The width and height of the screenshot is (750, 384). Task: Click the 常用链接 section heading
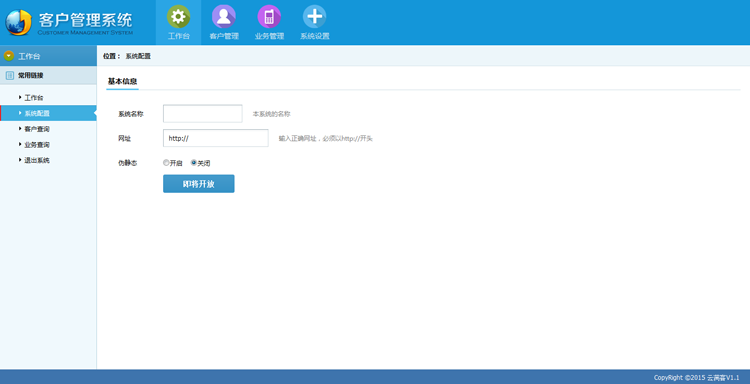[31, 76]
